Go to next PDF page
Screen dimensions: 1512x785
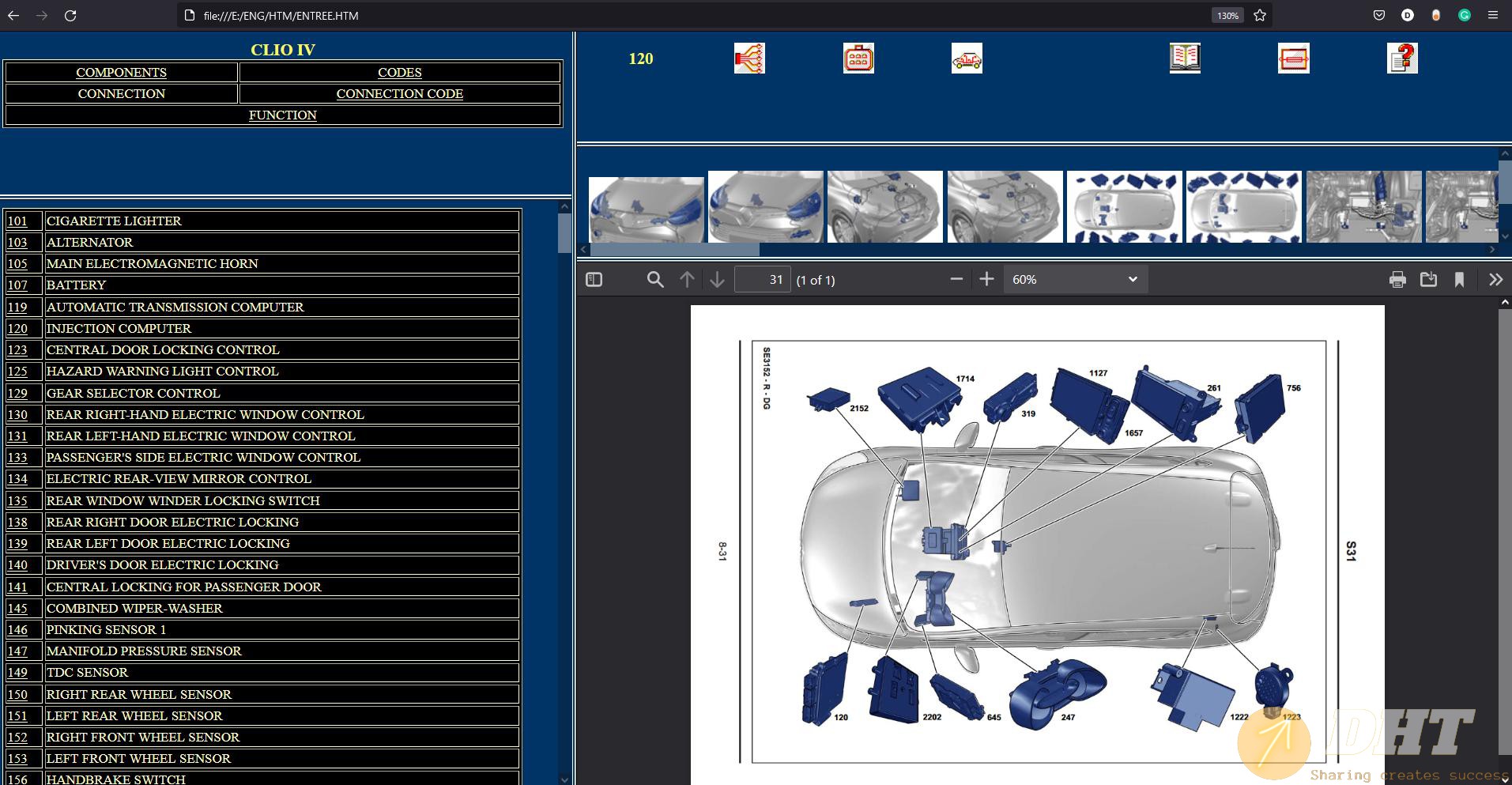(717, 280)
